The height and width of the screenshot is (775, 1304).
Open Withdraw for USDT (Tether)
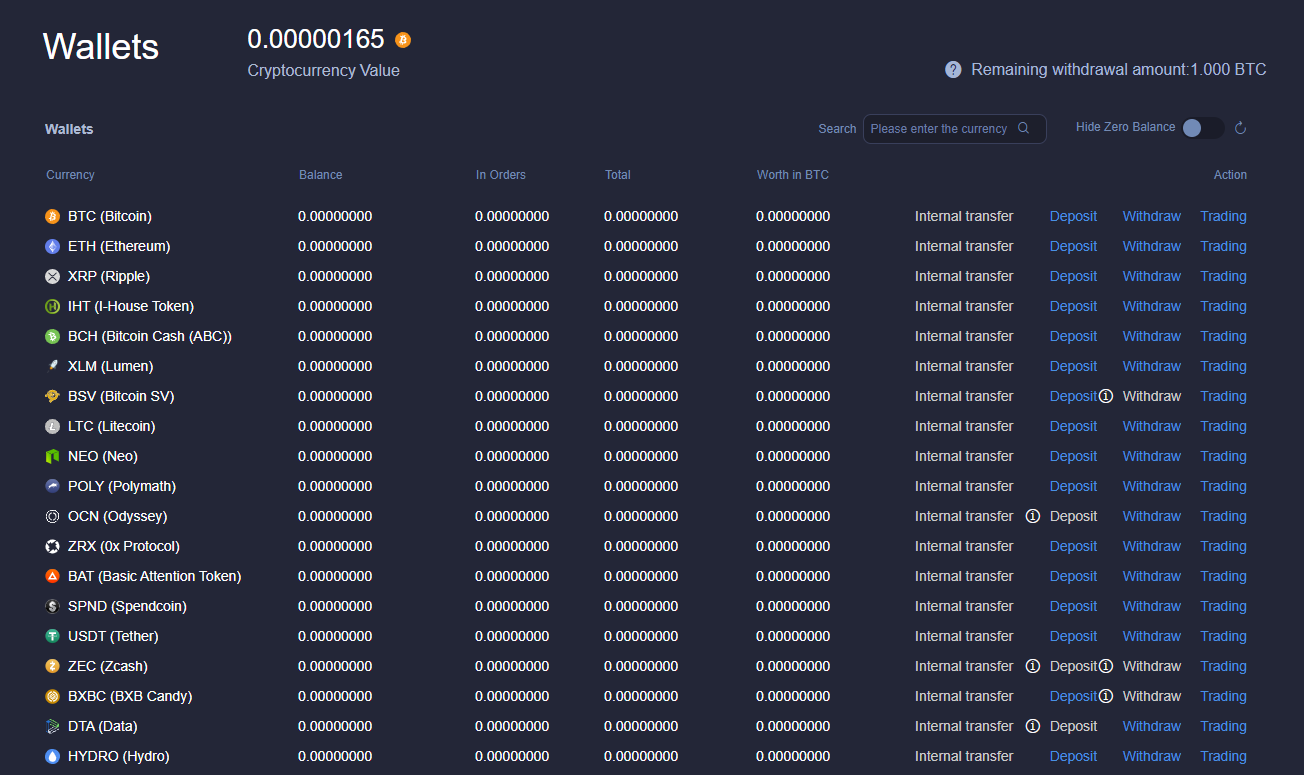(x=1152, y=636)
